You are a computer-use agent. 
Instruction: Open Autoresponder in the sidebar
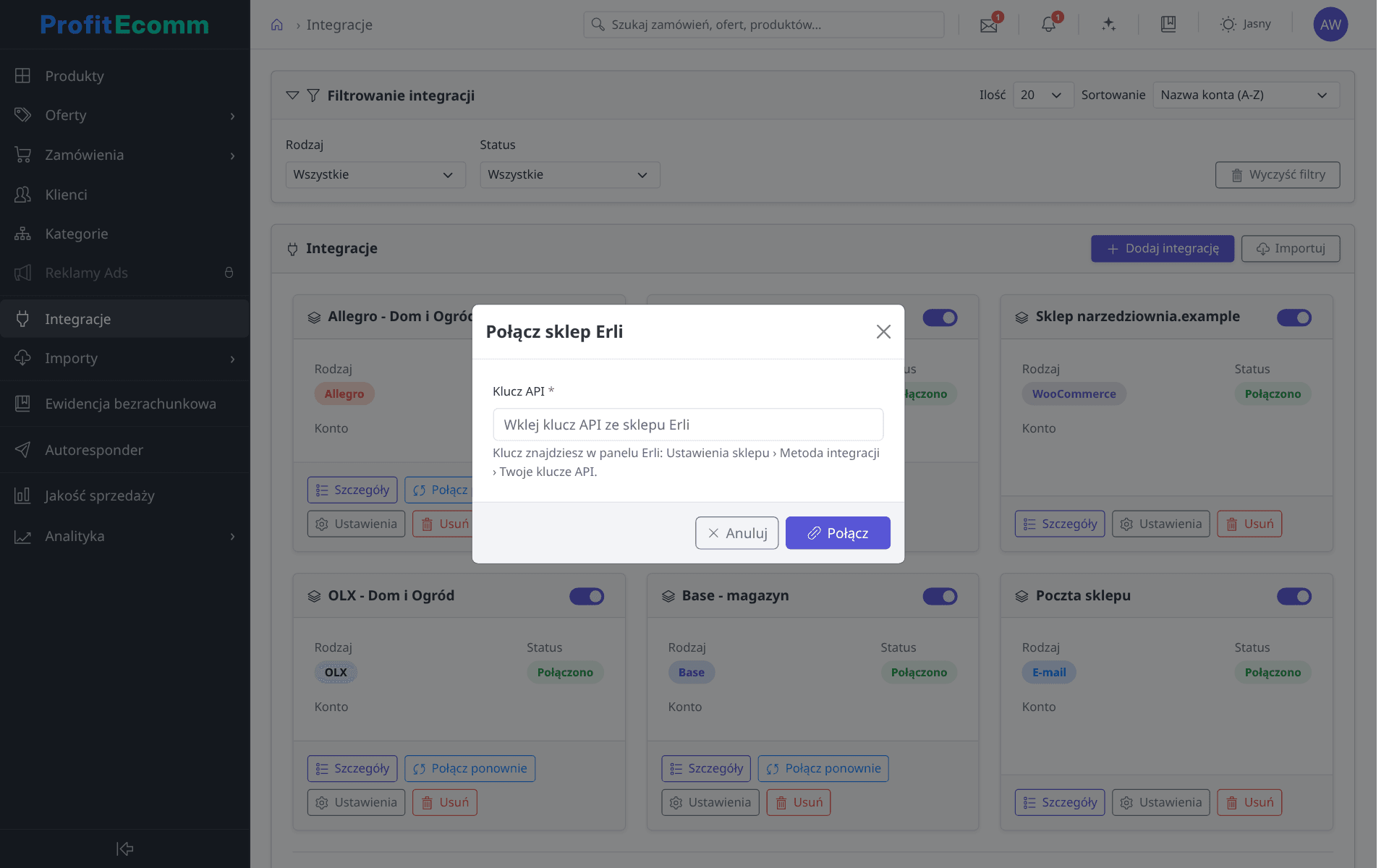click(x=124, y=450)
